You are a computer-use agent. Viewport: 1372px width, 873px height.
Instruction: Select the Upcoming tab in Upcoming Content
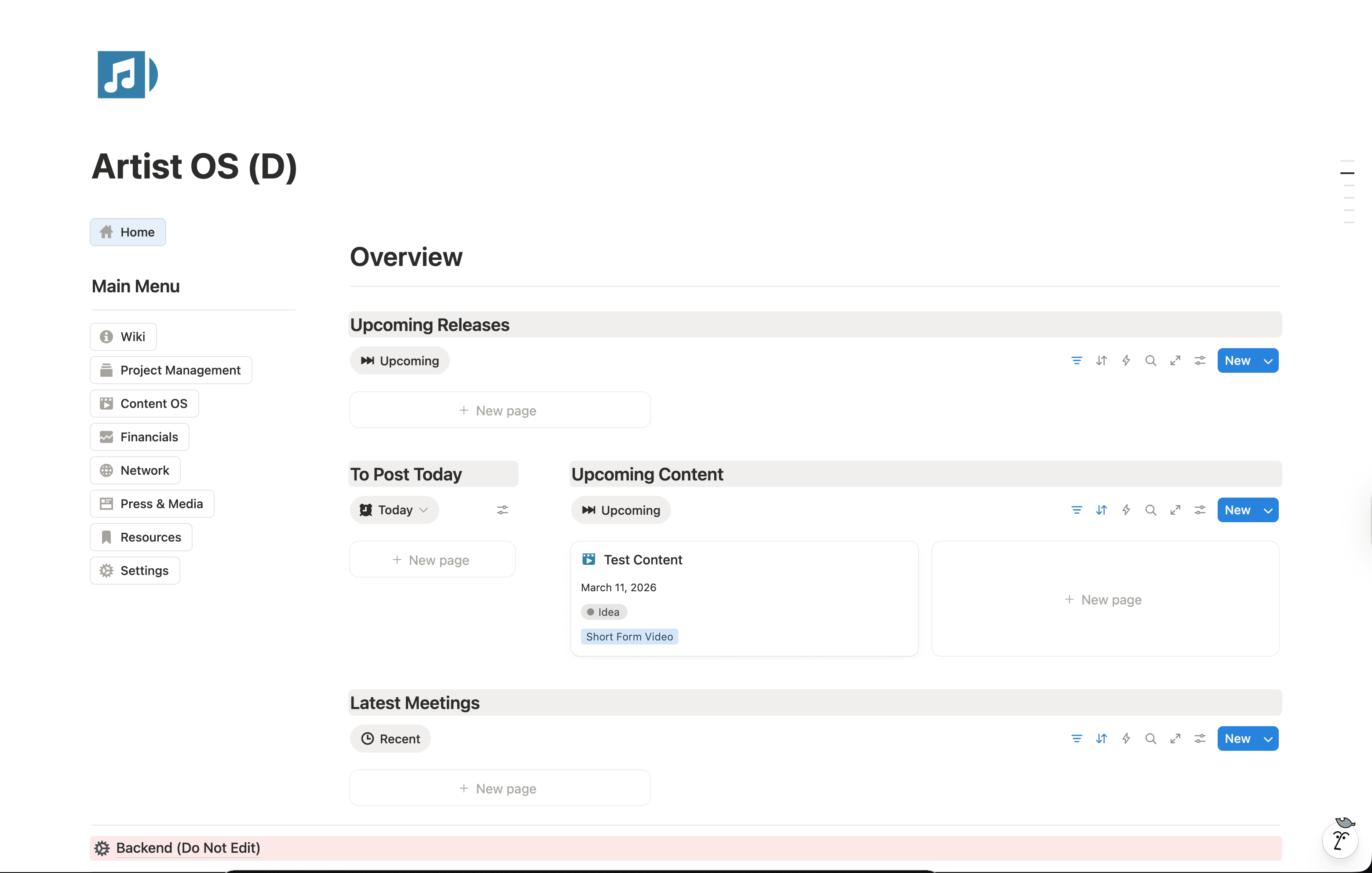pyautogui.click(x=620, y=509)
